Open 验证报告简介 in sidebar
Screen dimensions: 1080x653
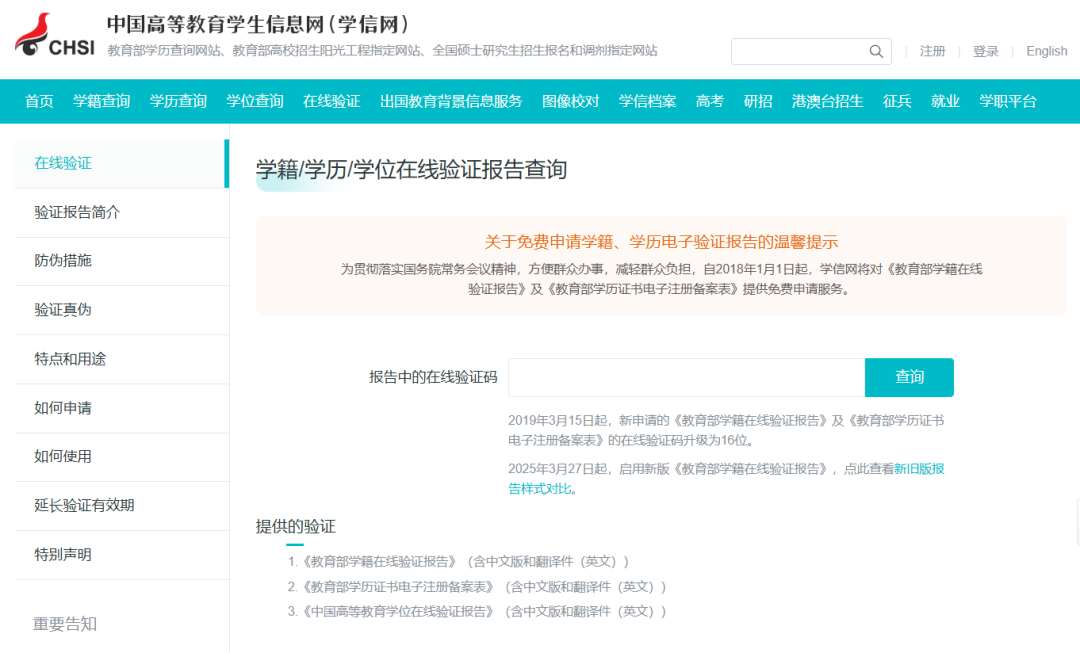pos(77,212)
